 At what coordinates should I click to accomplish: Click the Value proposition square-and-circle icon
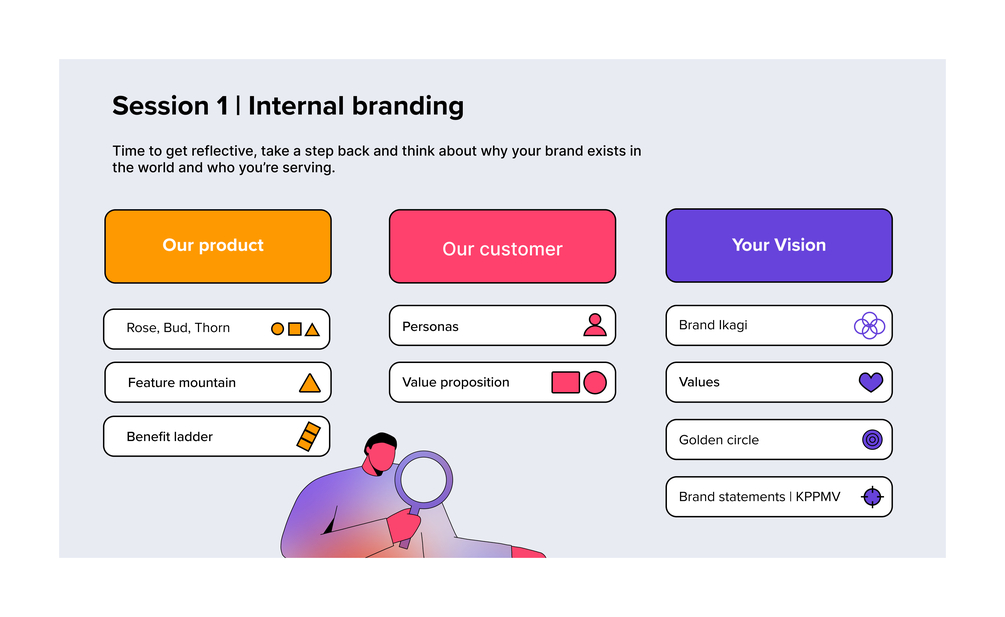(579, 382)
